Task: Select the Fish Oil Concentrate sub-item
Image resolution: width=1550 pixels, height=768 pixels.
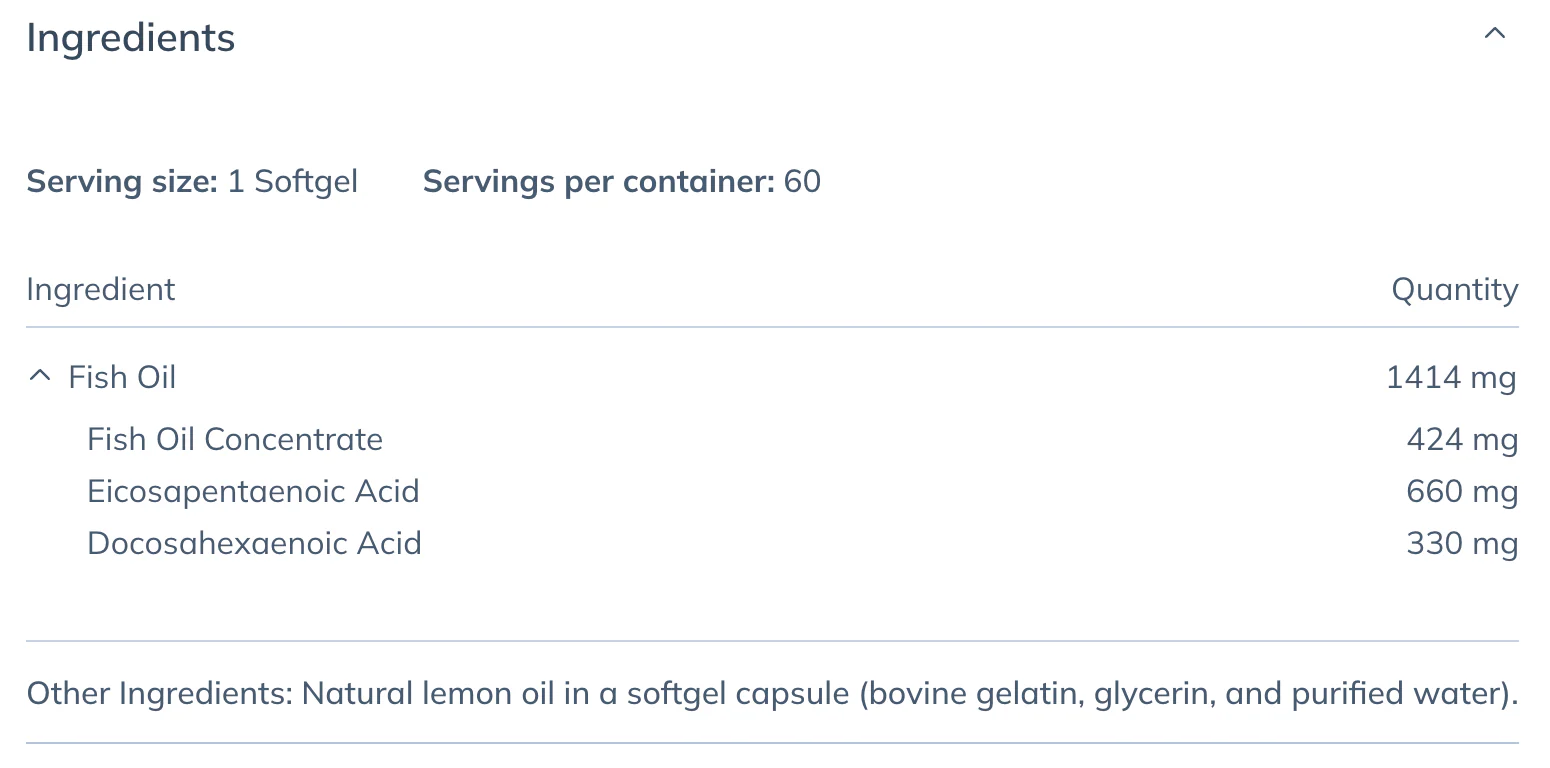Action: click(235, 439)
